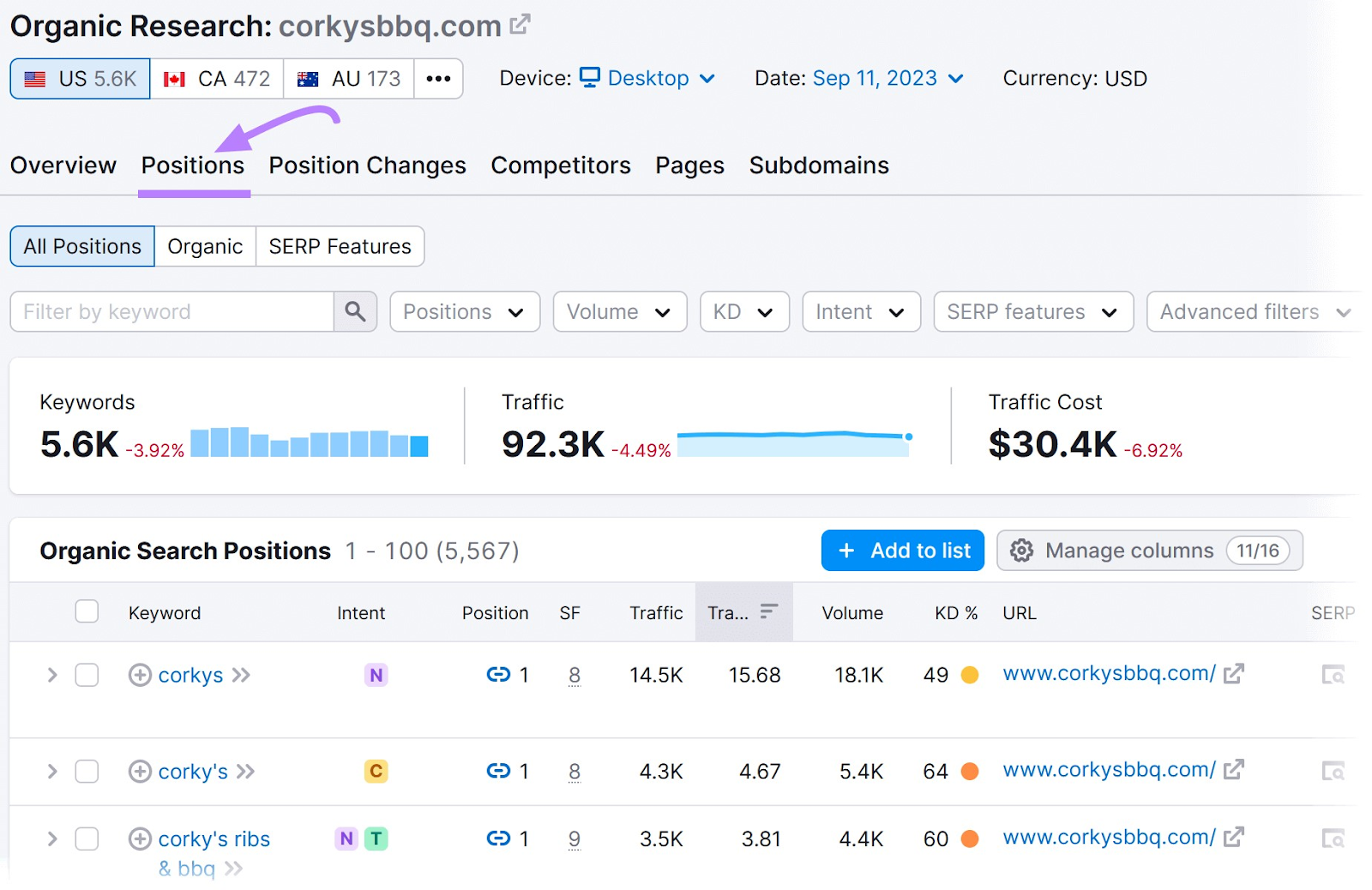The height and width of the screenshot is (890, 1372).
Task: Click the desktop monitor icon by Device
Action: tap(590, 78)
